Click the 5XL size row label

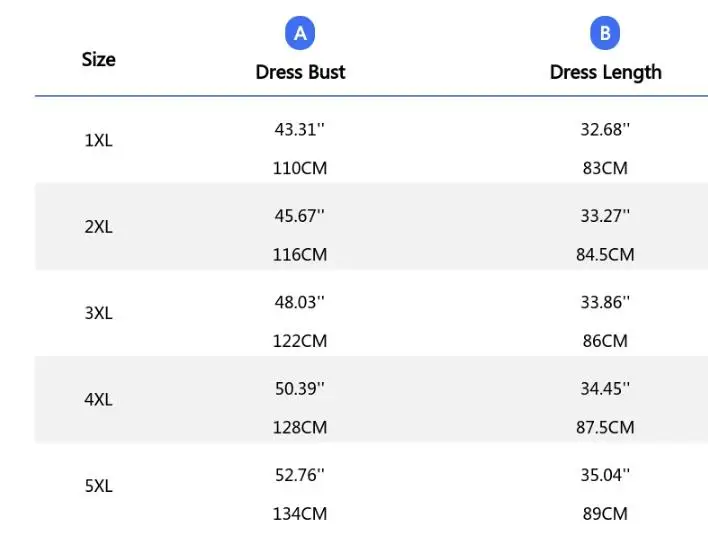tap(98, 486)
